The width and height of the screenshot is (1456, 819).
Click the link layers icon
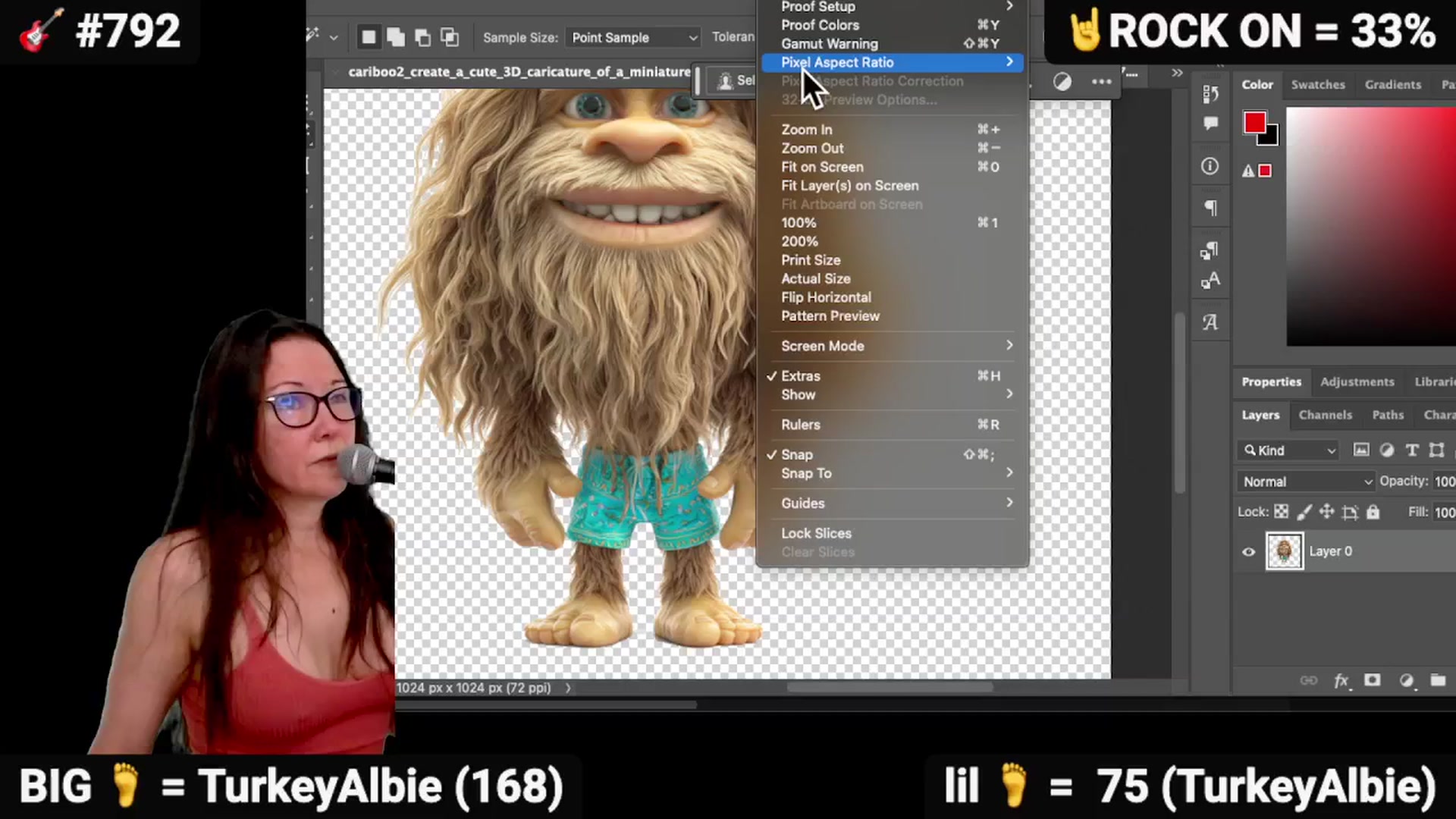[1309, 680]
